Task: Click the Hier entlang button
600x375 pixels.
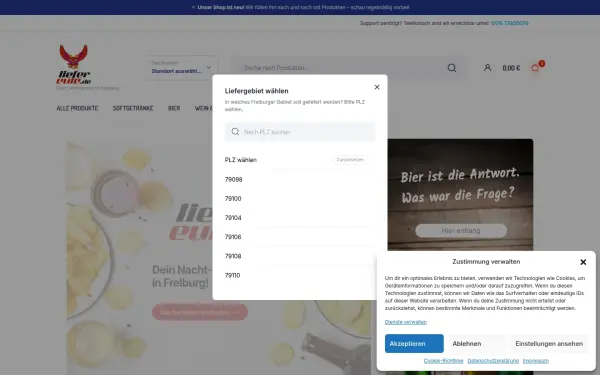Action: [461, 231]
